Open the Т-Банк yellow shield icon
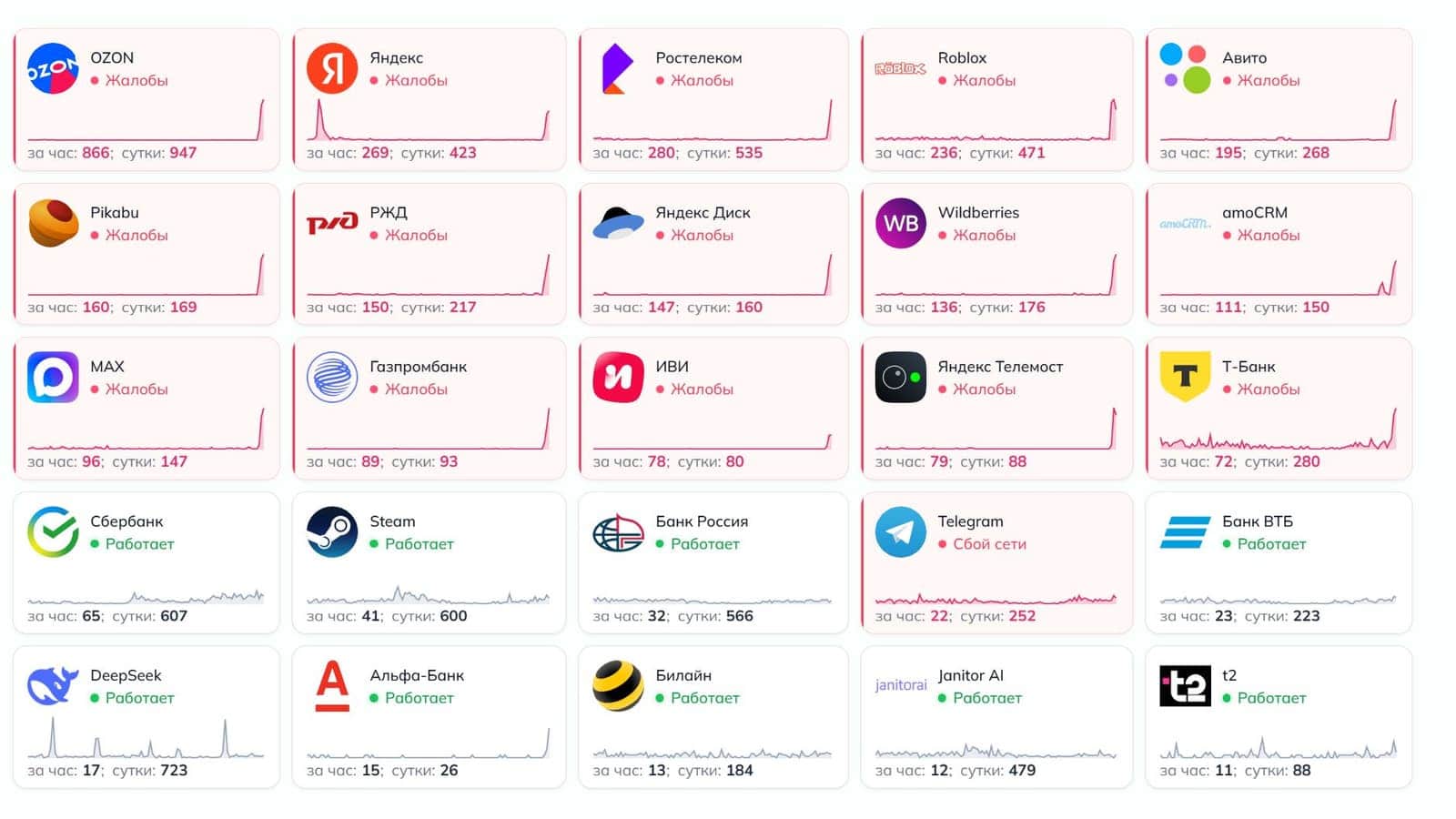Image resolution: width=1456 pixels, height=819 pixels. 1185,377
